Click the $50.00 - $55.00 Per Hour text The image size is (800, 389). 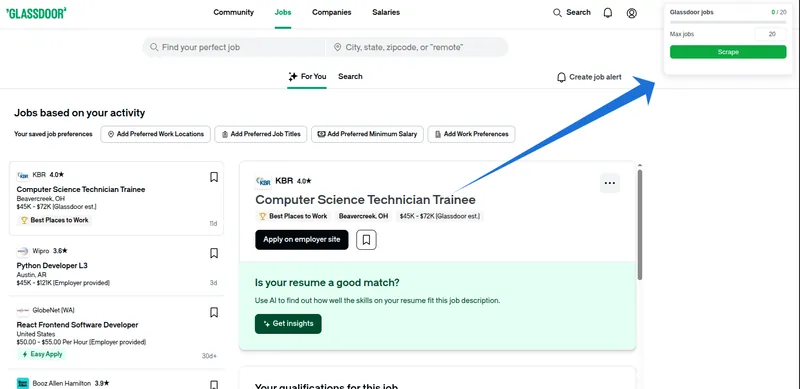pos(81,342)
